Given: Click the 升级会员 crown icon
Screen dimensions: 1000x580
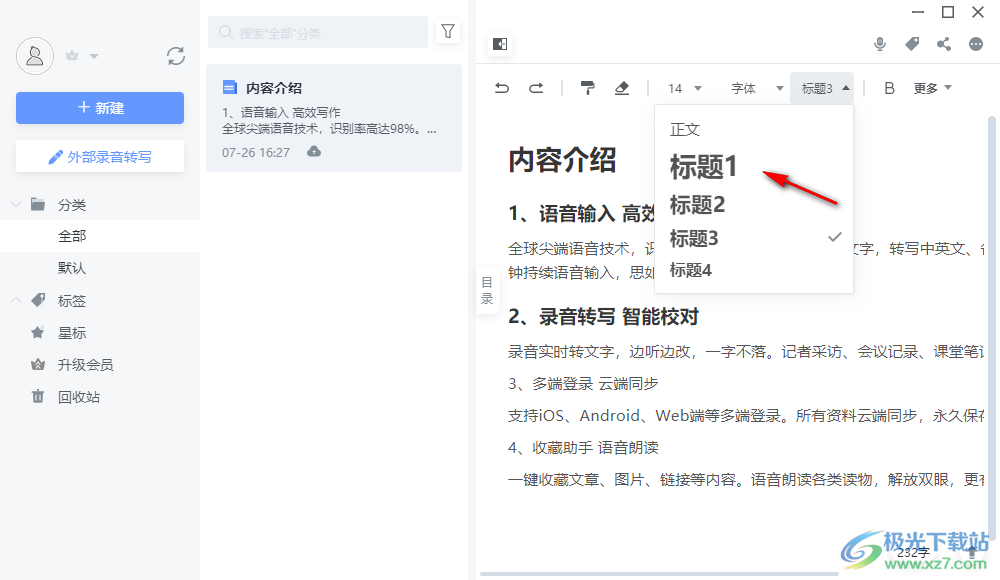Looking at the screenshot, I should (x=38, y=364).
